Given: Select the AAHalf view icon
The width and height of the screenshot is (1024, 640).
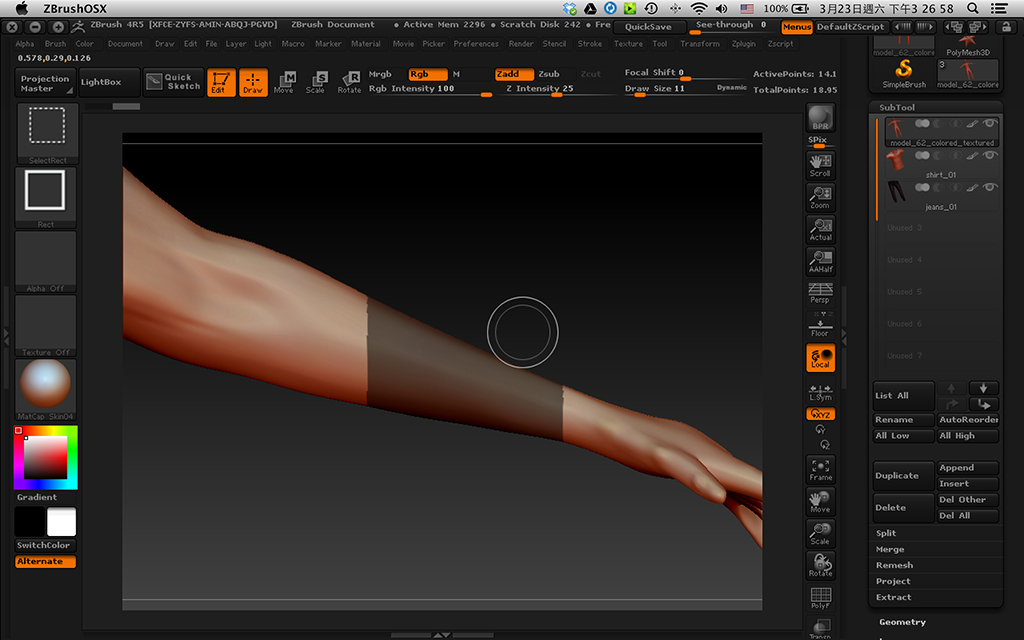Looking at the screenshot, I should [x=820, y=260].
